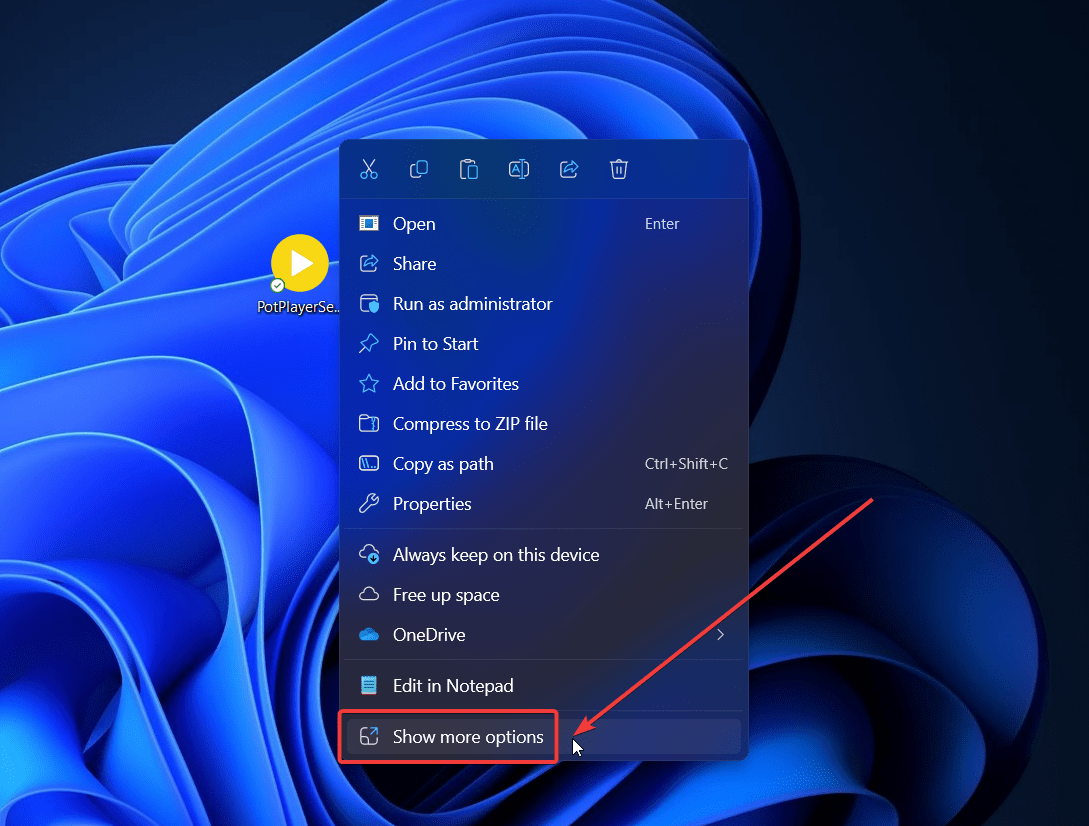Image resolution: width=1089 pixels, height=826 pixels.
Task: Choose Run as administrator
Action: [471, 303]
